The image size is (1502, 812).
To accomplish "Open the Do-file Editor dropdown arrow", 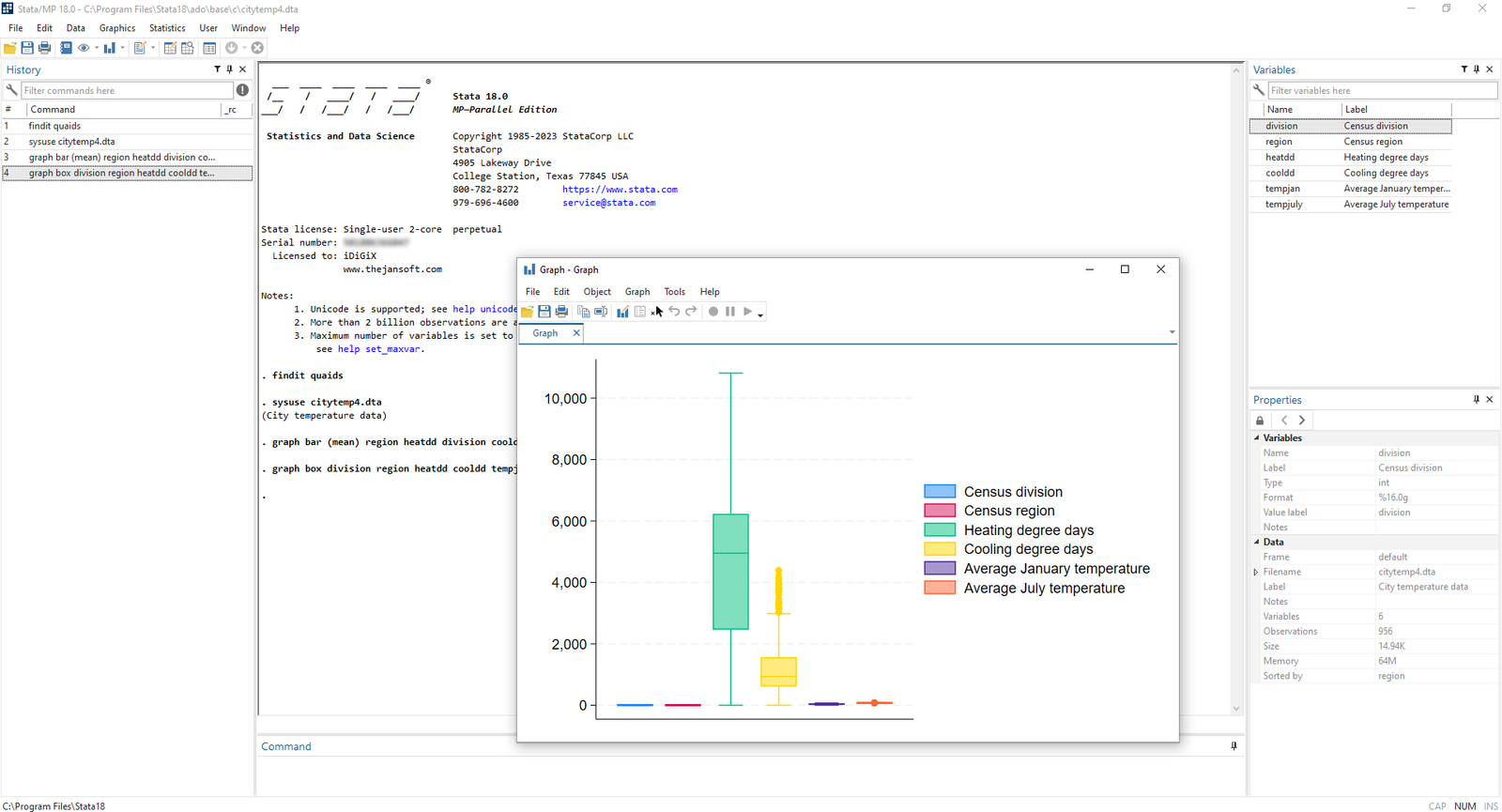I will tap(153, 48).
